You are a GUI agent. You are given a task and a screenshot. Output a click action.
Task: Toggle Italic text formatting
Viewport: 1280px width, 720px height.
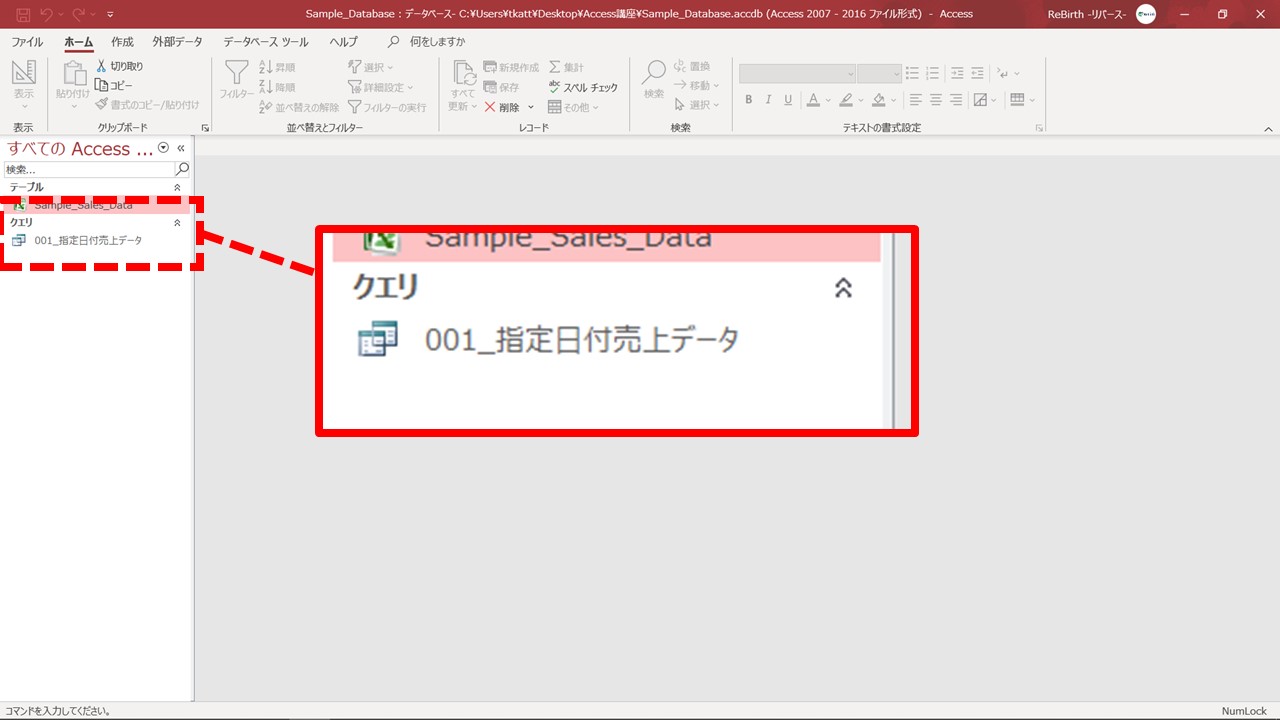(768, 100)
